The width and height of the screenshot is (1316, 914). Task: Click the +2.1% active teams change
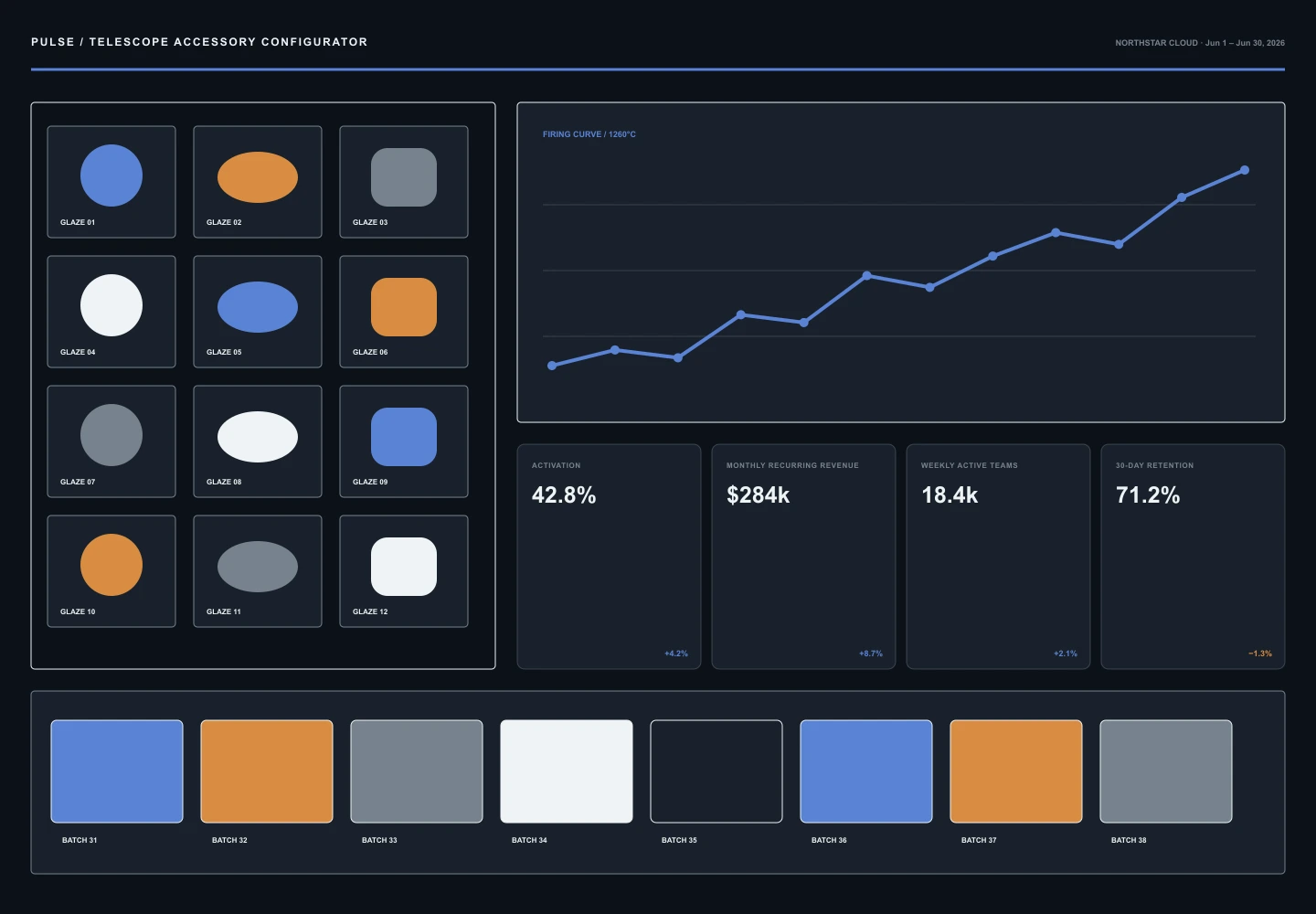click(1066, 654)
